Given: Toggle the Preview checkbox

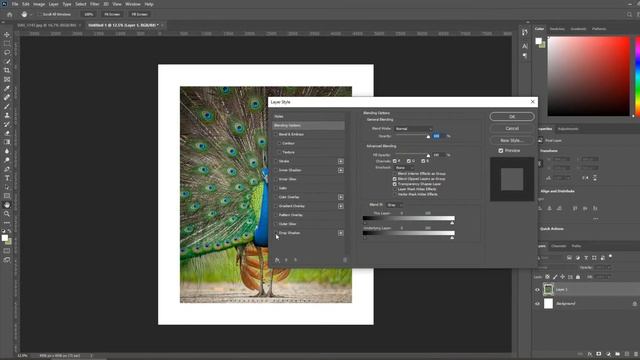Looking at the screenshot, I should 501,151.
